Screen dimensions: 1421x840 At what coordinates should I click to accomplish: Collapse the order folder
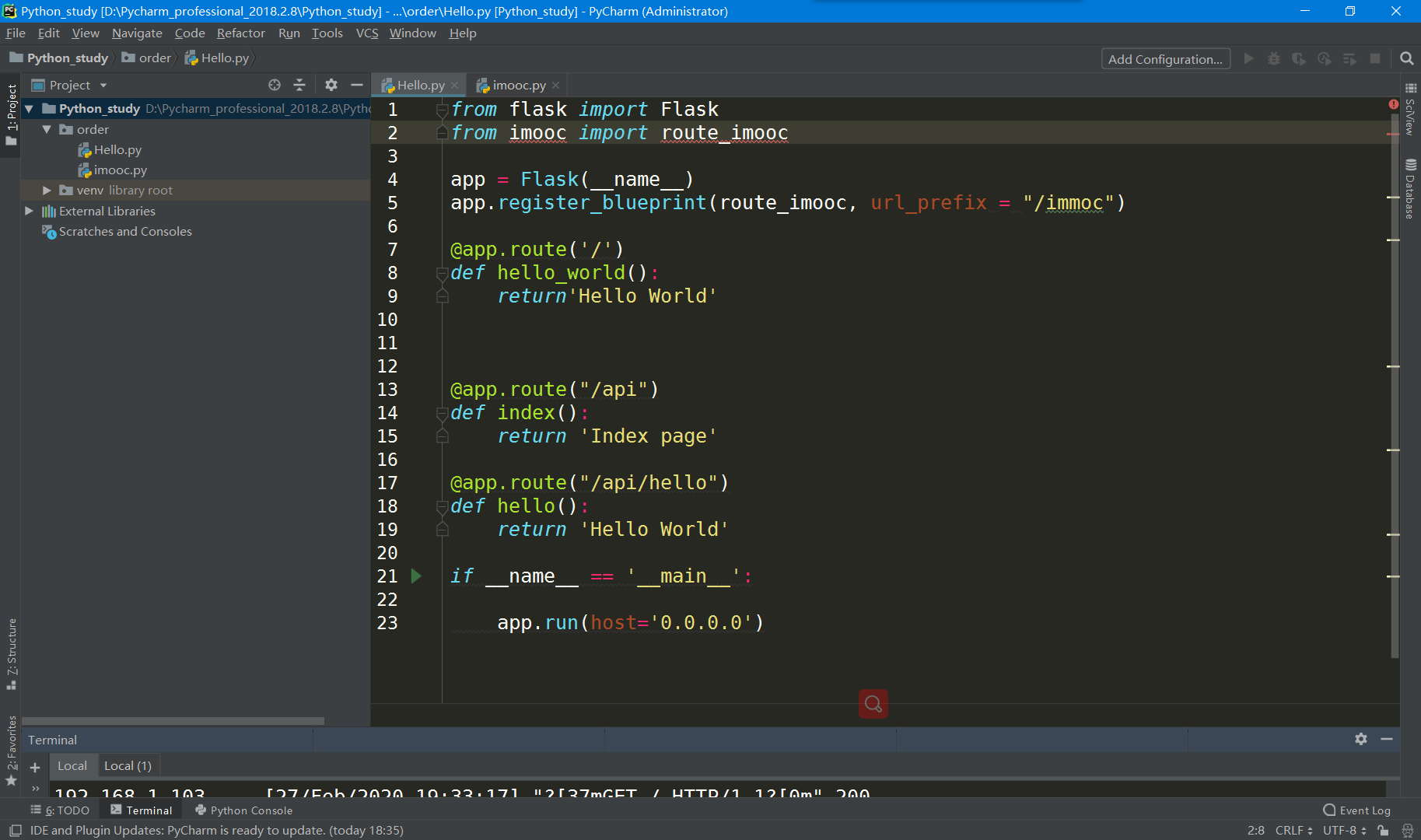click(47, 129)
